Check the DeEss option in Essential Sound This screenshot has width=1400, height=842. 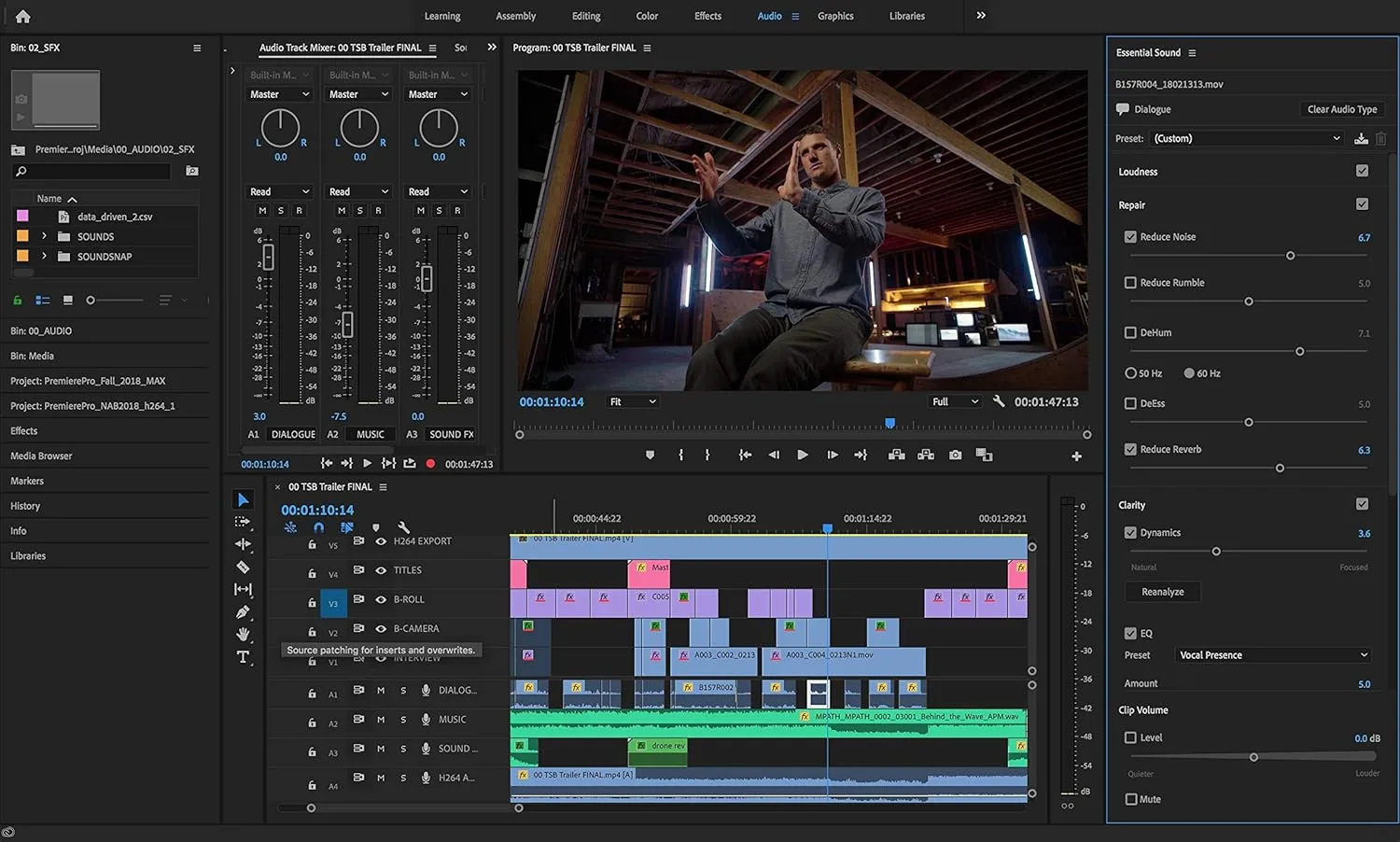coord(1130,402)
